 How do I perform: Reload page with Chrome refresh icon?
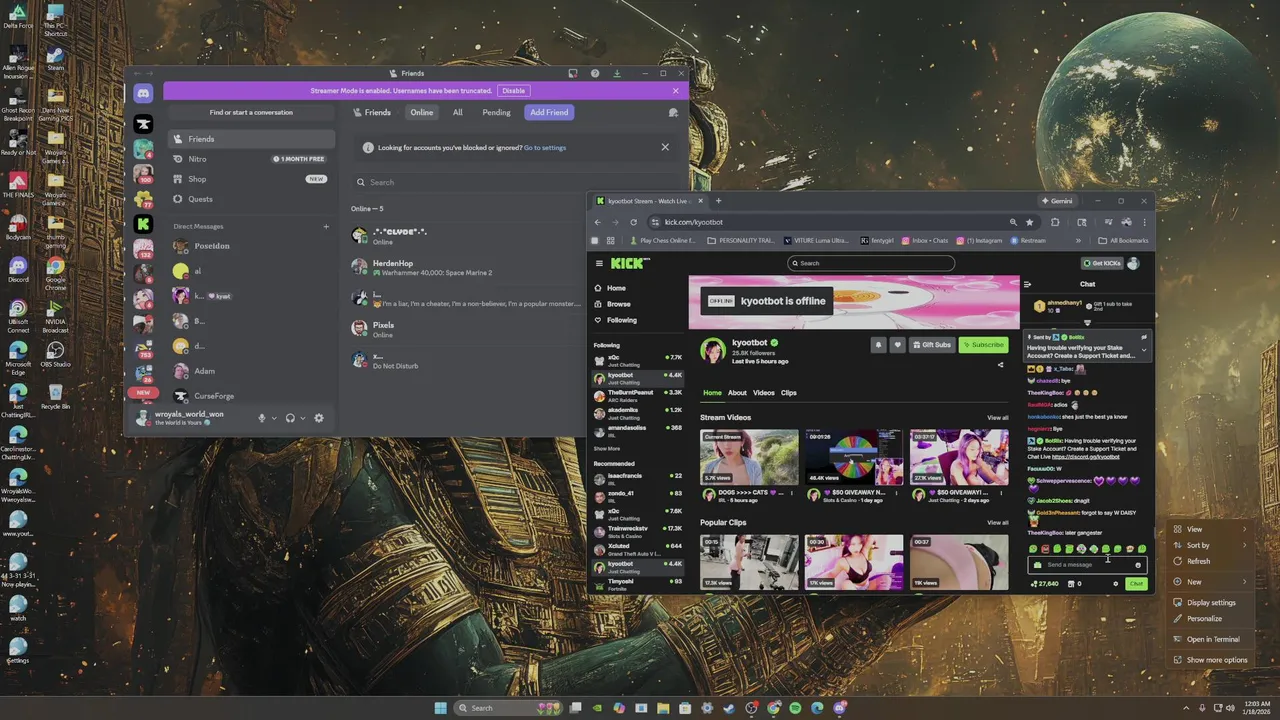click(x=633, y=222)
